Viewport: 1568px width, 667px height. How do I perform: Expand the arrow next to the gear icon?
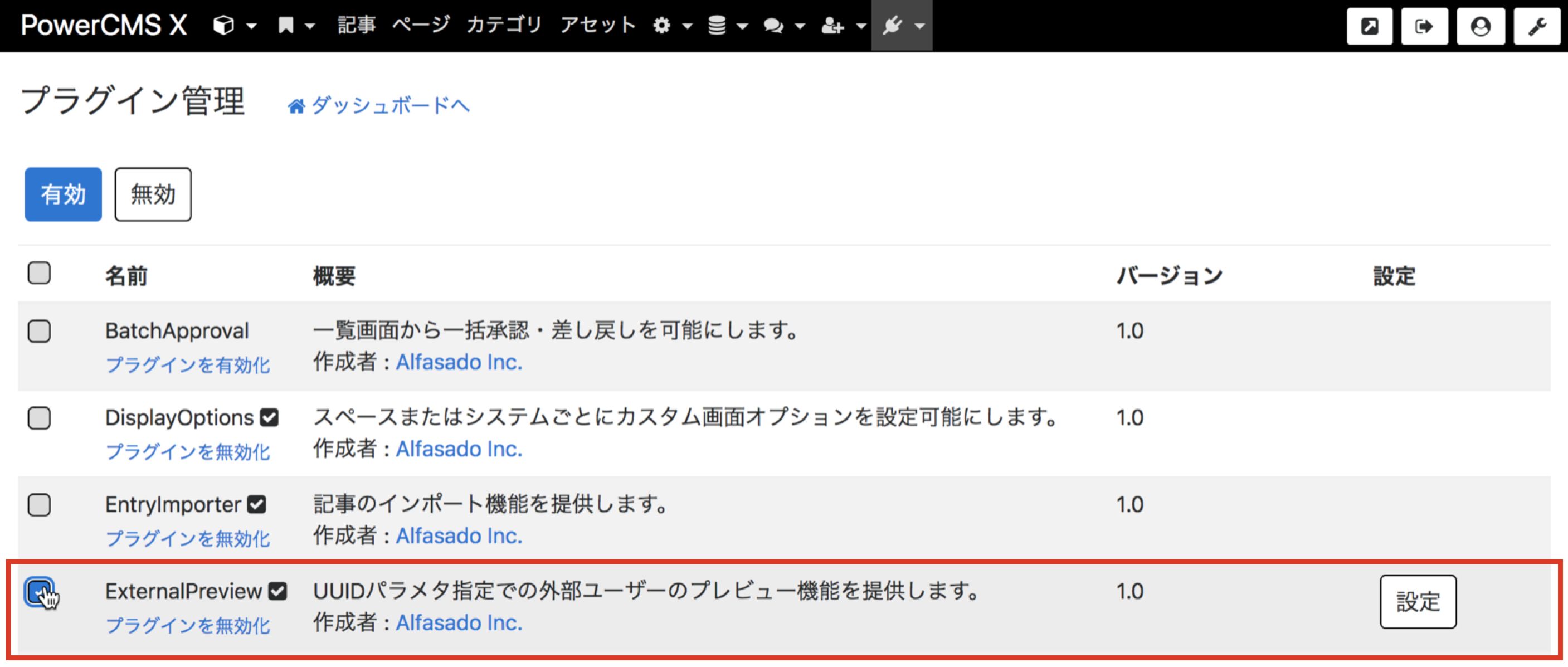point(687,26)
